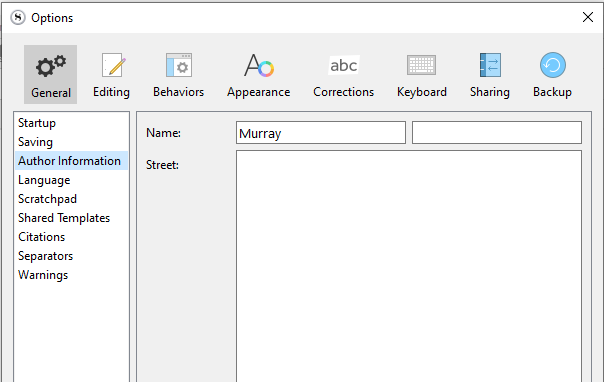Select Saving in the sidebar list

(71, 142)
